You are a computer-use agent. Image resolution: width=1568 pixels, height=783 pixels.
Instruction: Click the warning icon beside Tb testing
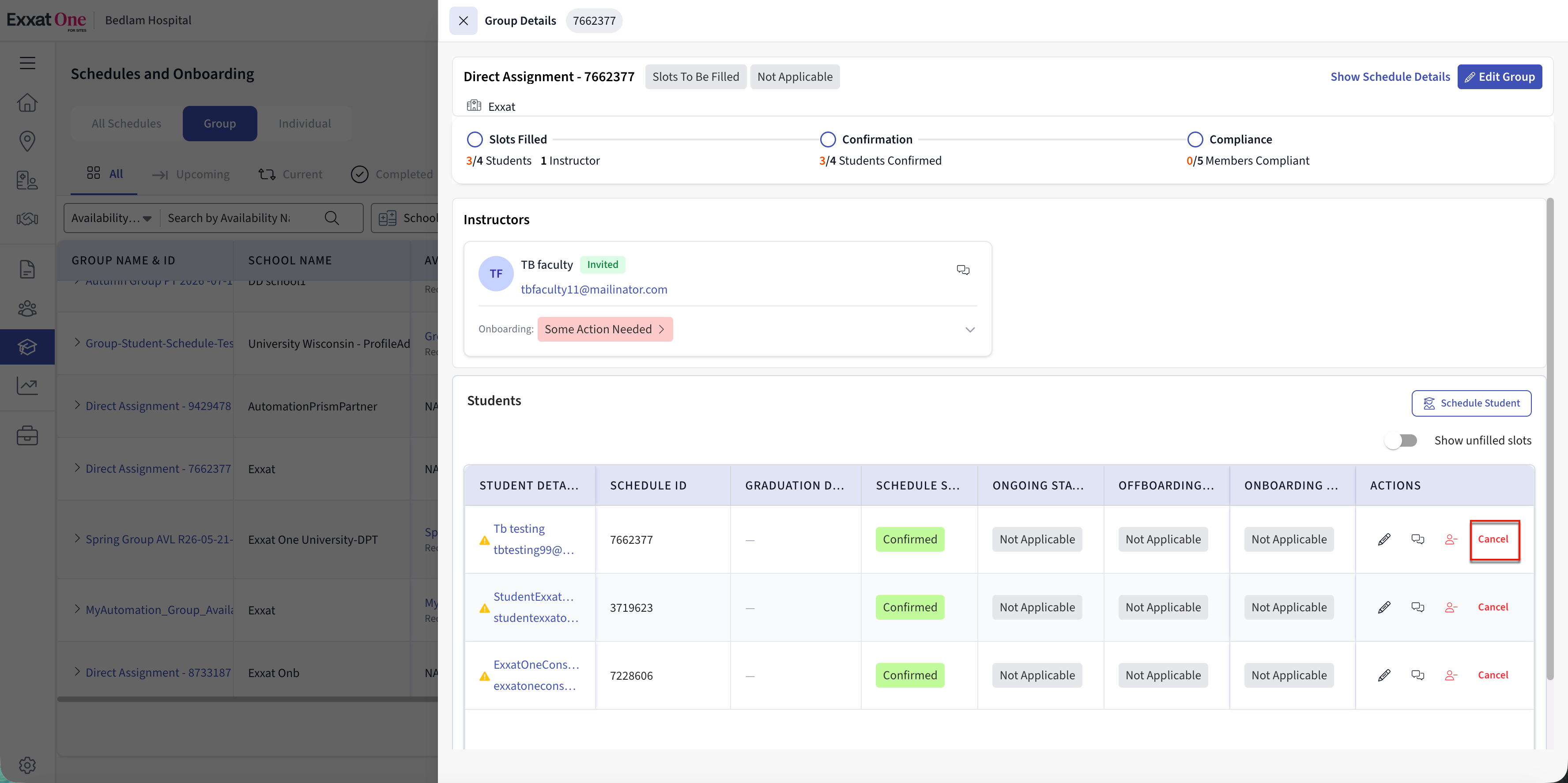[x=485, y=540]
